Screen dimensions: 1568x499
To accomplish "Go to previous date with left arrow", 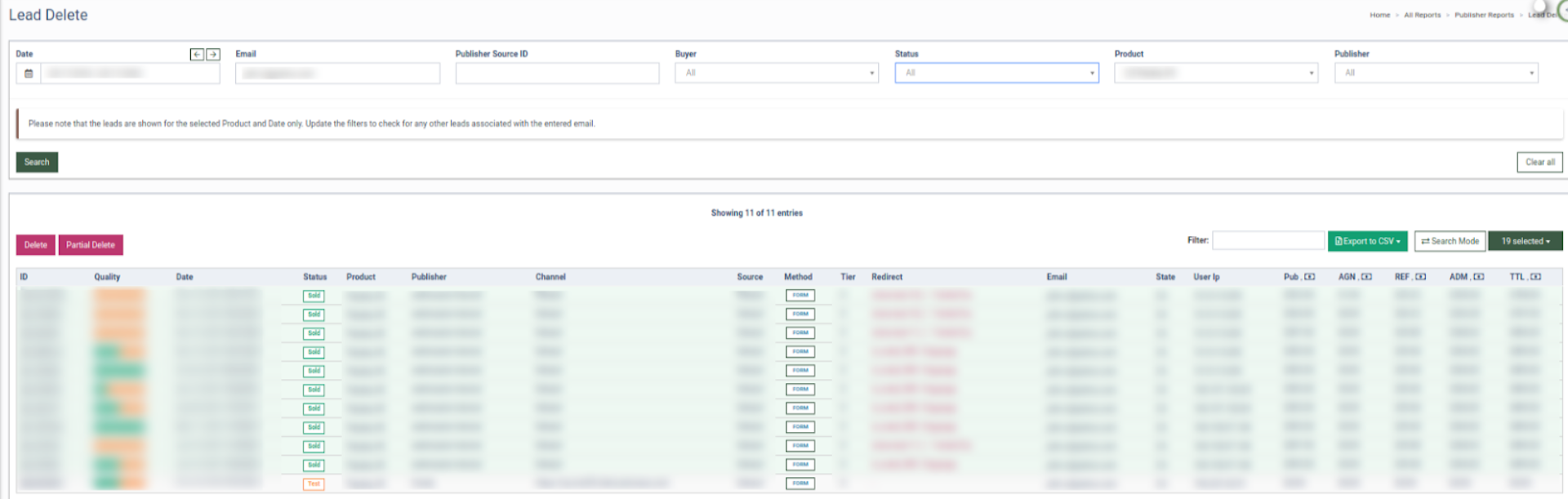I will click(x=197, y=55).
